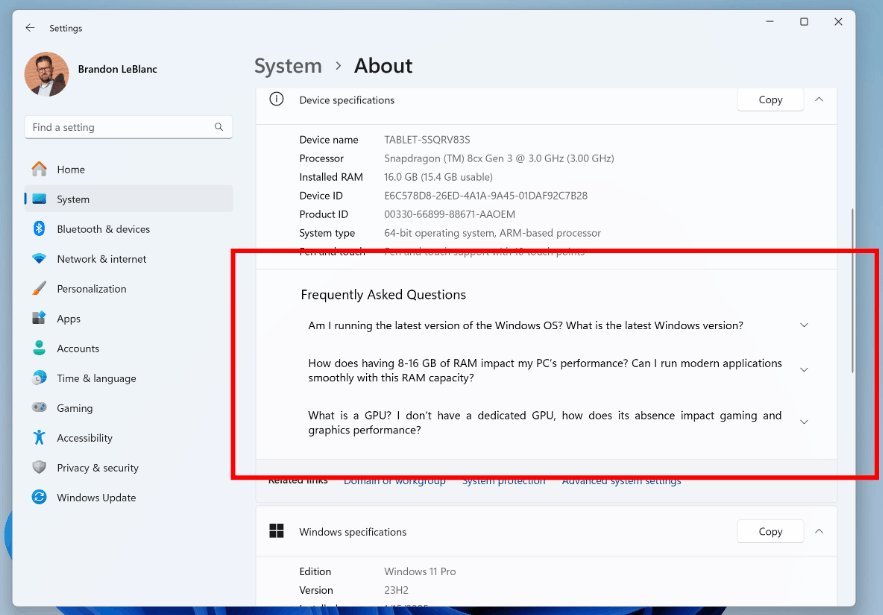Select System in the sidebar
Screen dimensions: 883x615
tap(128, 199)
